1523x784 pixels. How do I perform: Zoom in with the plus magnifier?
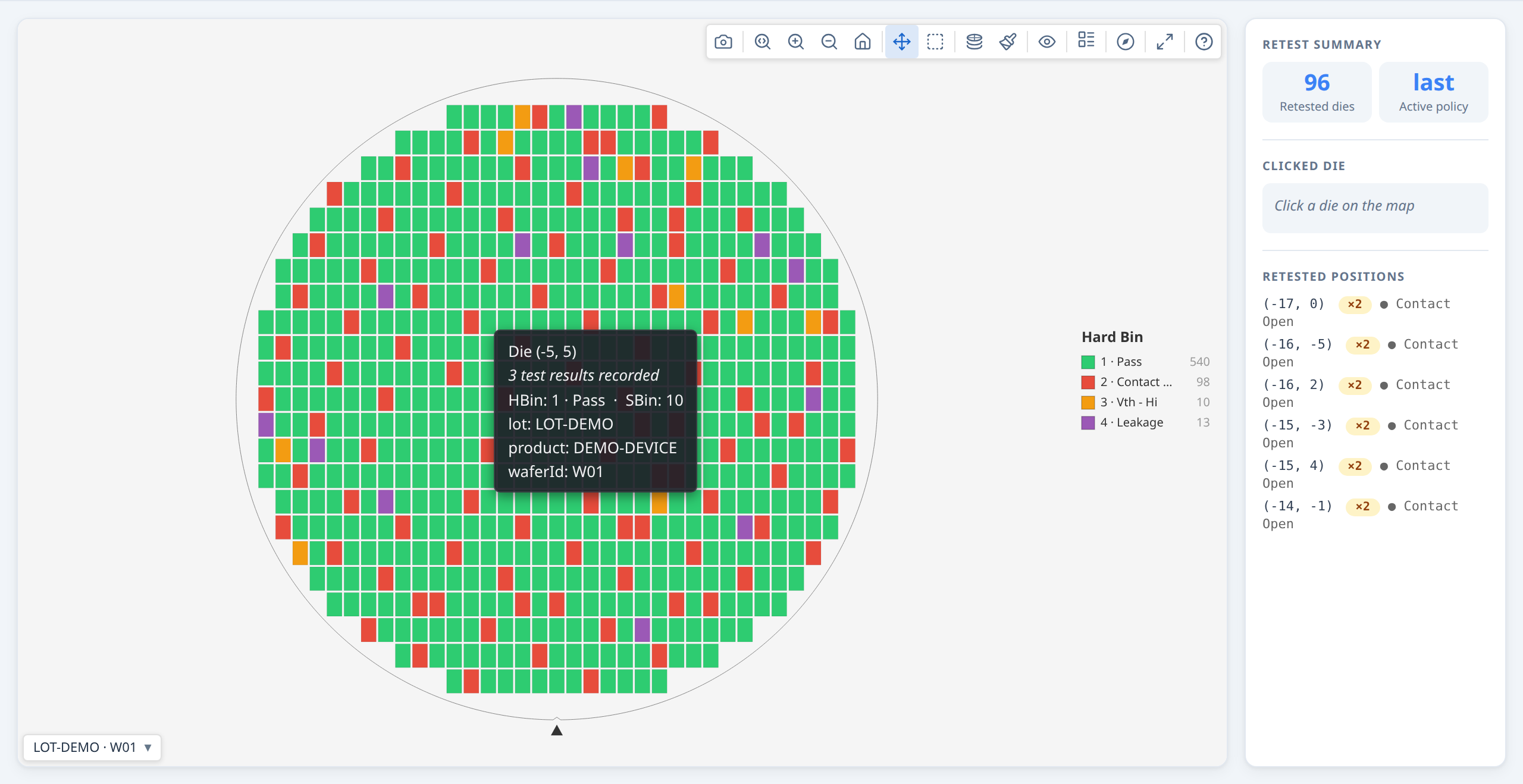click(x=796, y=42)
